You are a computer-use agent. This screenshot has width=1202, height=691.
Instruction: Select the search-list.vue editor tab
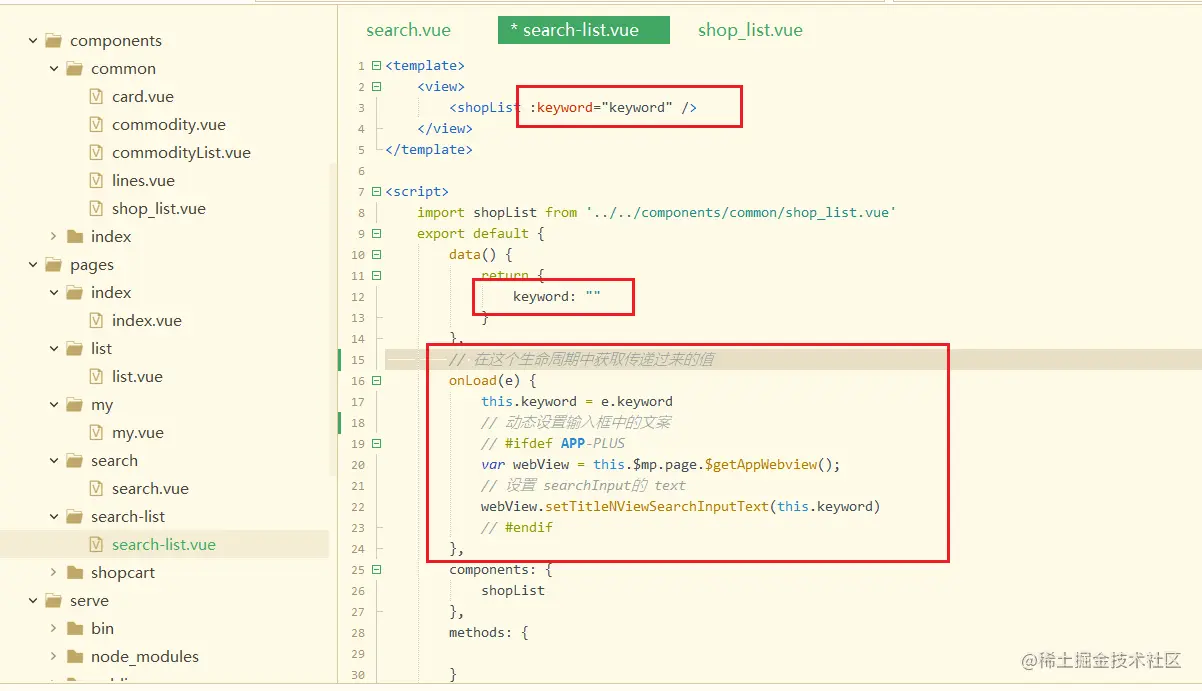coord(583,30)
